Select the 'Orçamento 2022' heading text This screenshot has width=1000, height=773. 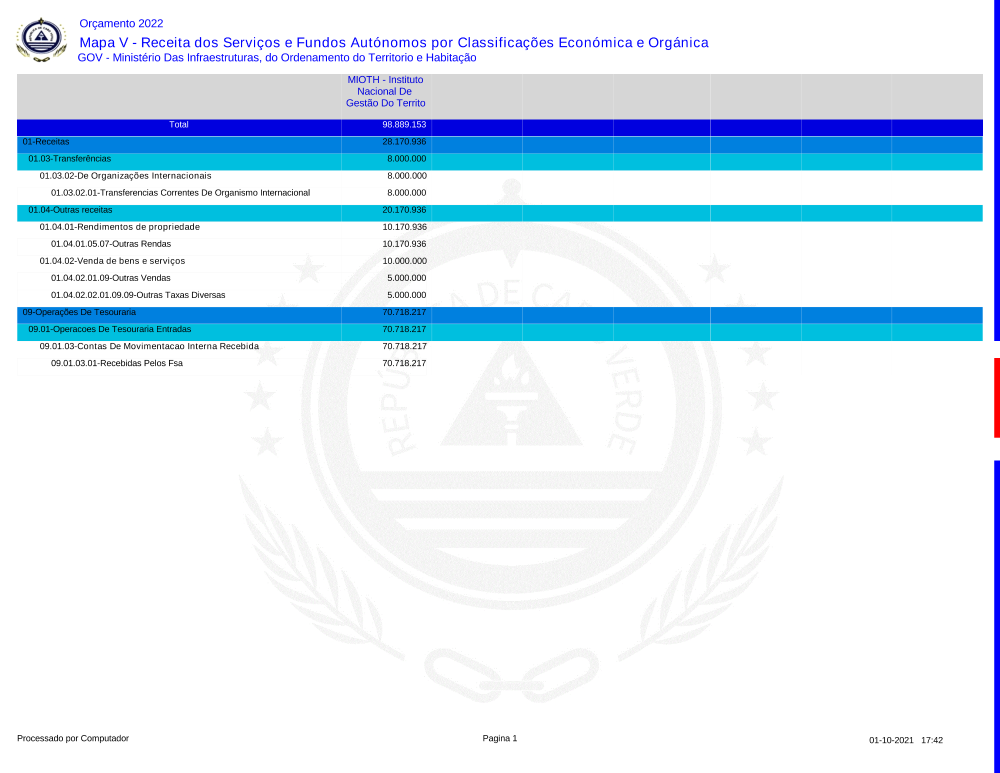pos(121,23)
